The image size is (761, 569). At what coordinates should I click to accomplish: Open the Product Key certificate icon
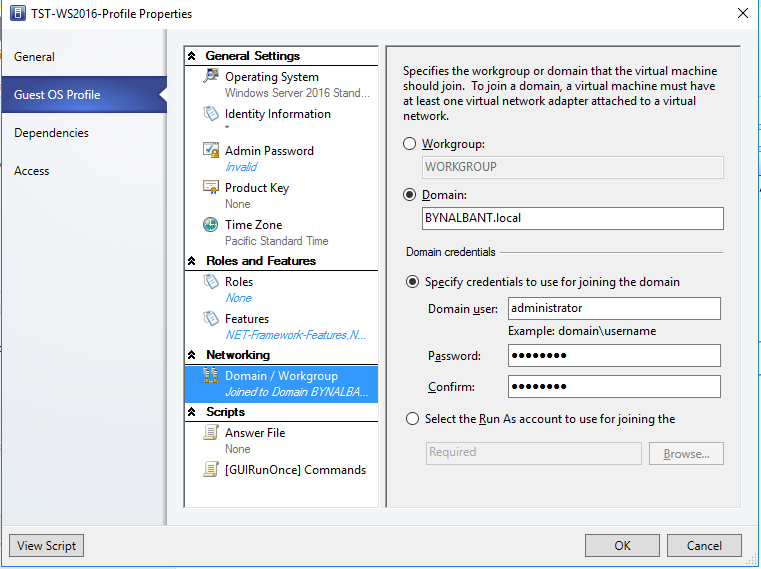tap(211, 187)
